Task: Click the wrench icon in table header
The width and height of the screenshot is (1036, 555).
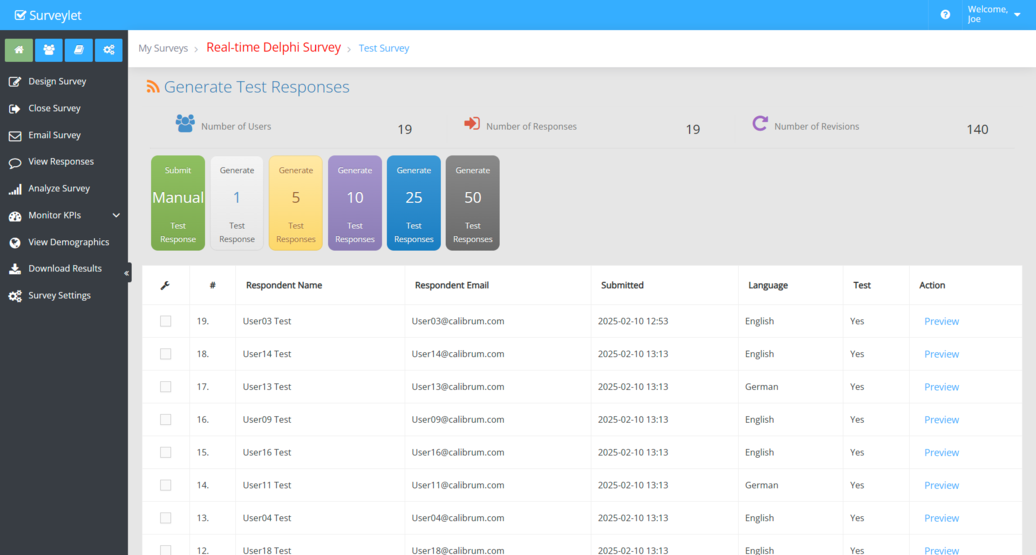Action: (165, 285)
